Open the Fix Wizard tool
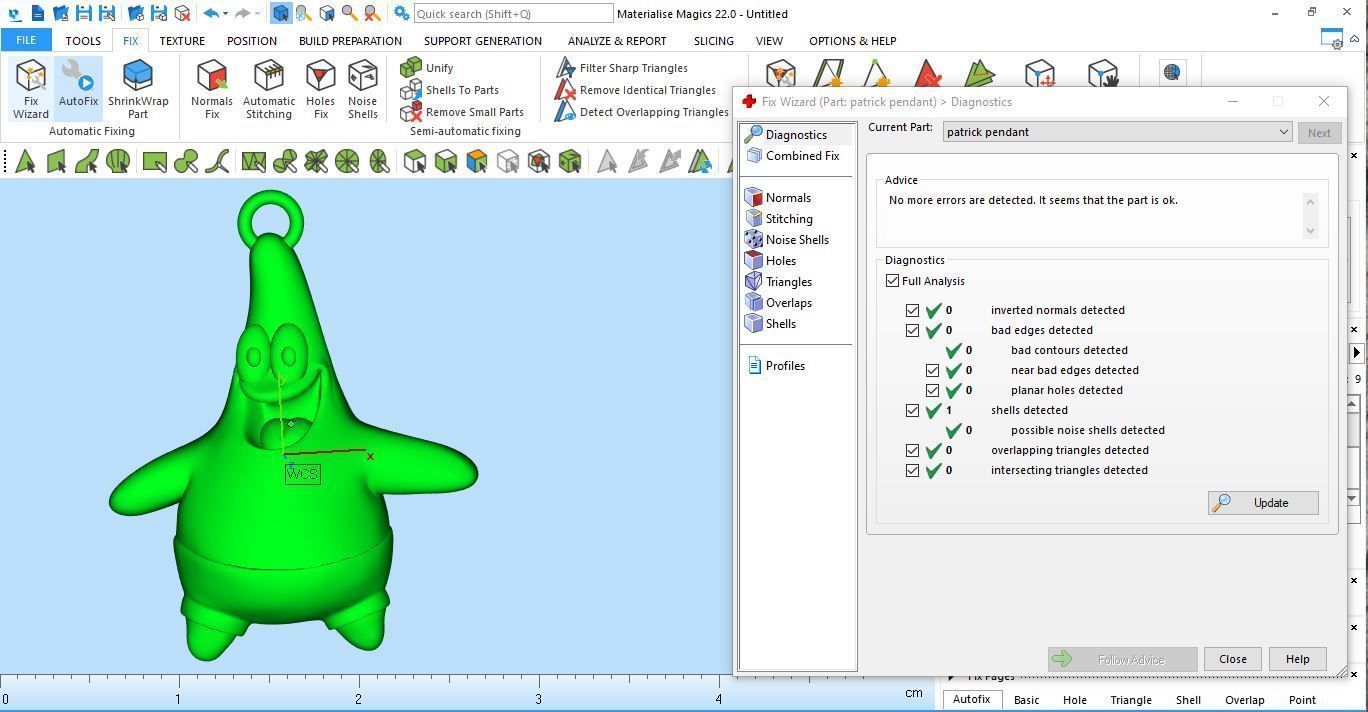1368x712 pixels. 31,90
